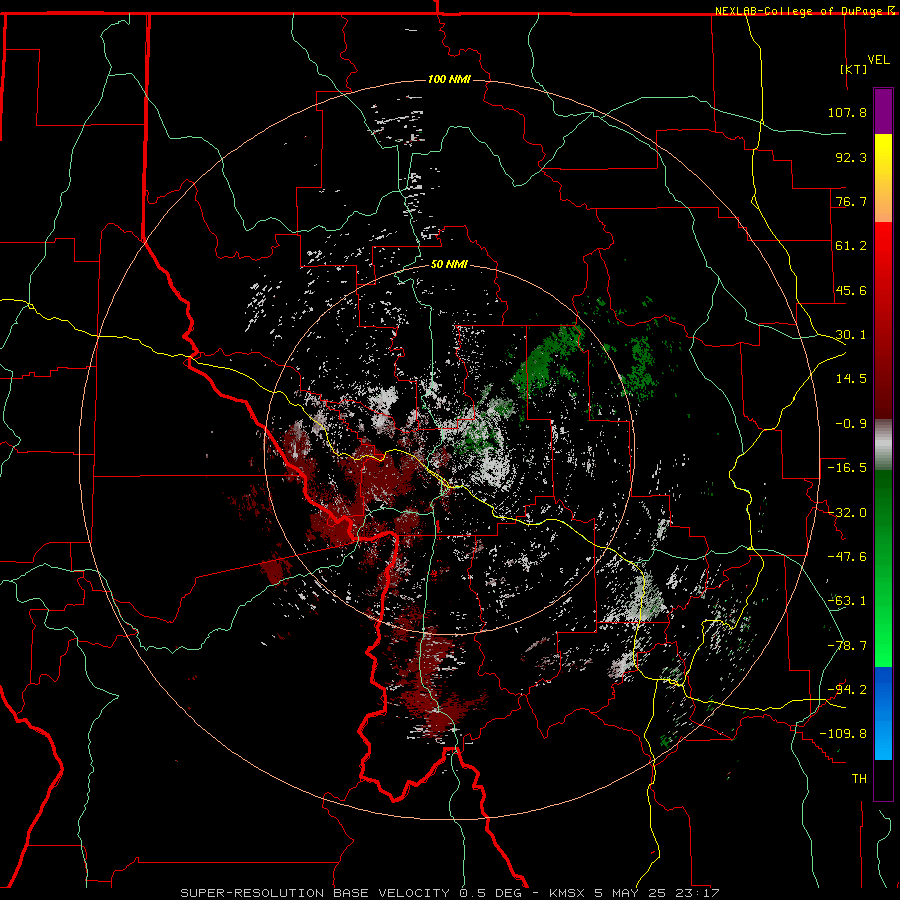This screenshot has width=900, height=900.
Task: Select the -32.0 scale value
Action: point(847,513)
